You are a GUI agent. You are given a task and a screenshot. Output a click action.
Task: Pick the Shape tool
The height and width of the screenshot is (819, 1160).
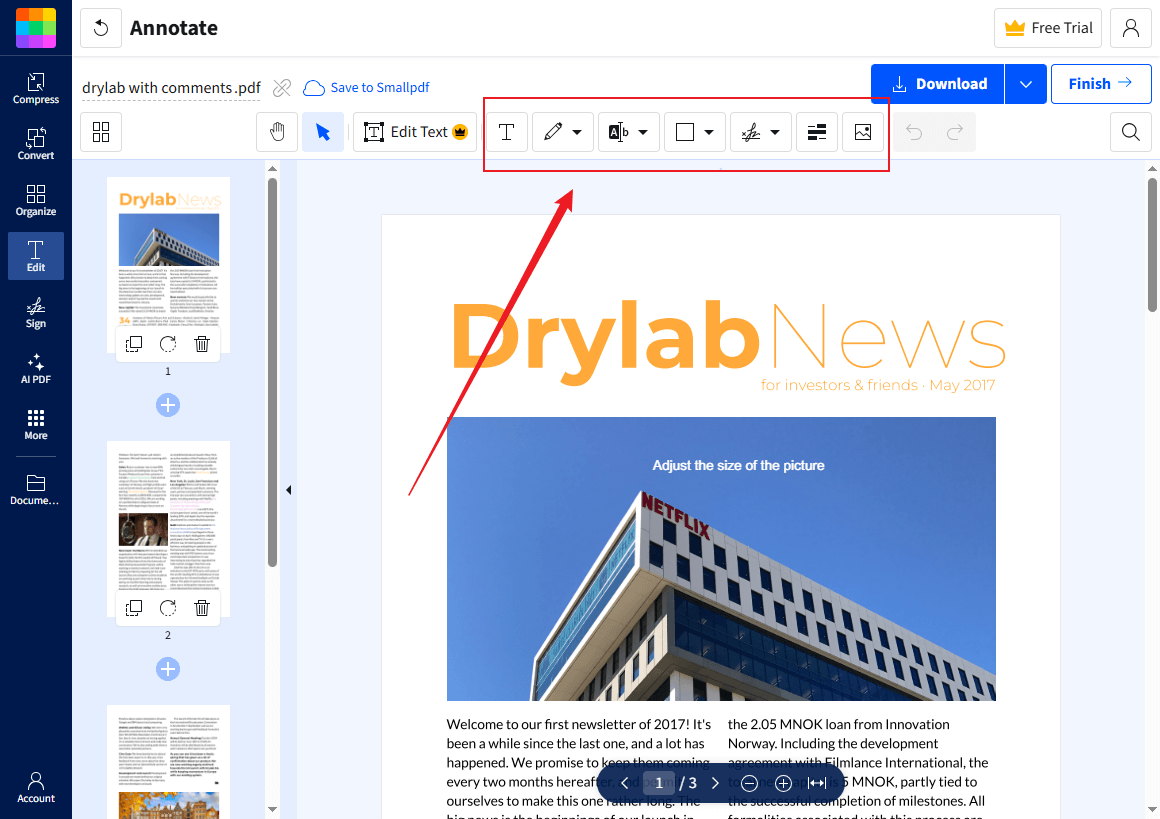pyautogui.click(x=687, y=131)
